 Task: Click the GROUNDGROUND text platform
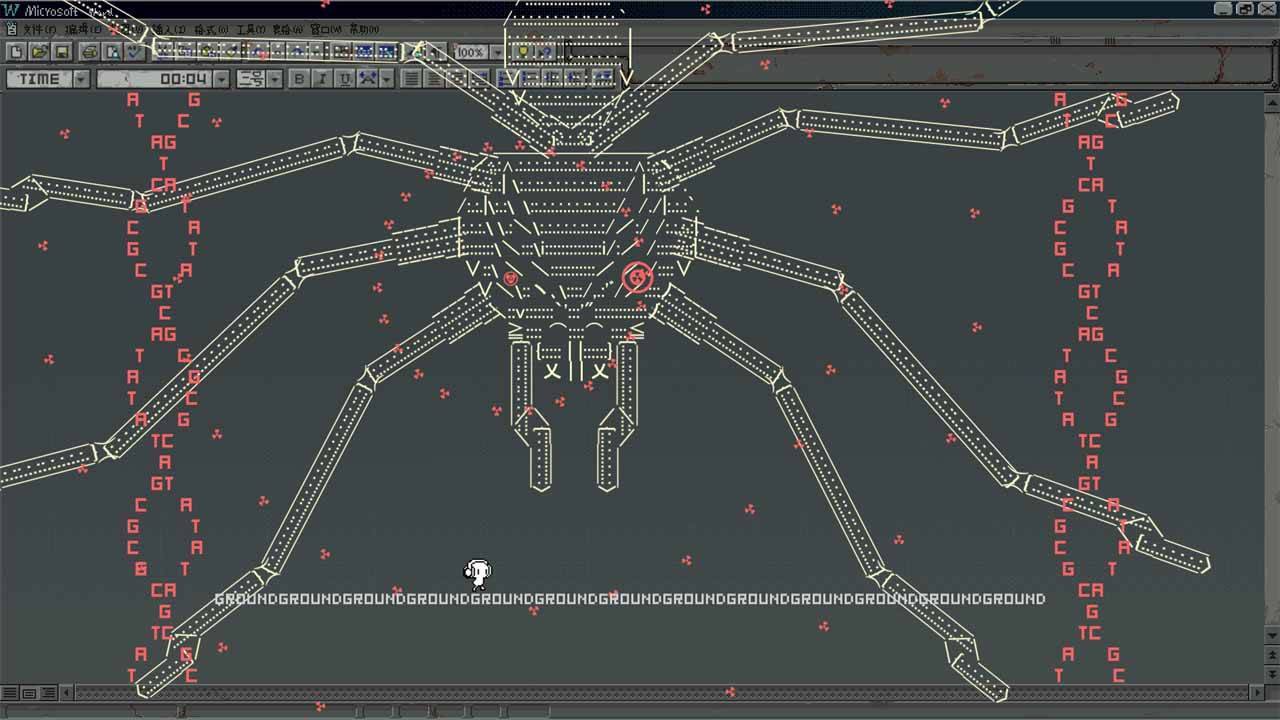pyautogui.click(x=630, y=599)
